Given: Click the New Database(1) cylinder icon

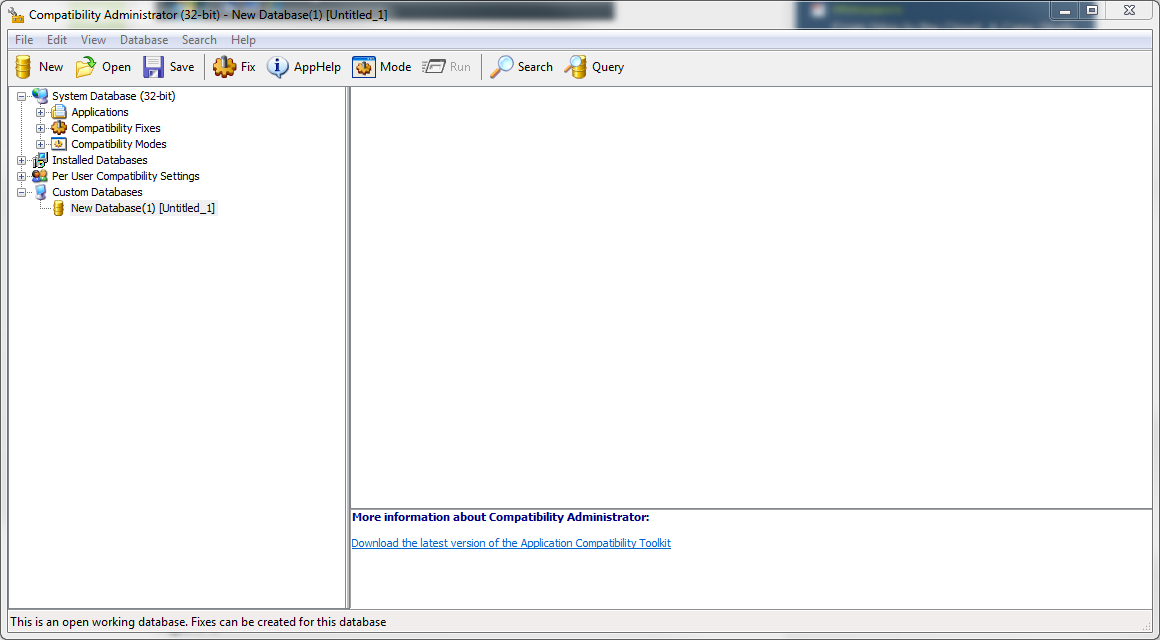Looking at the screenshot, I should [59, 209].
